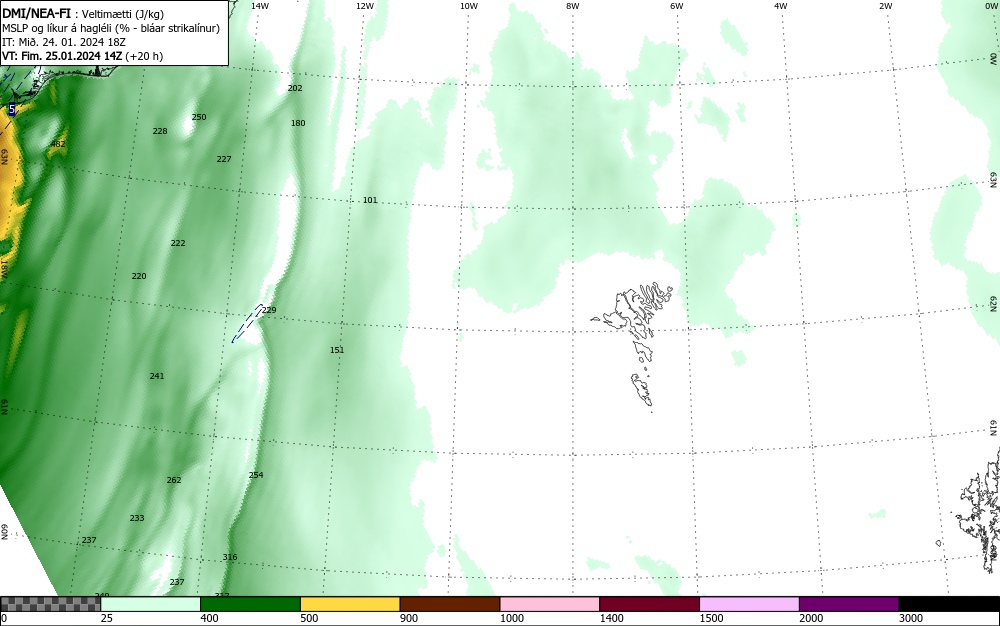
Task: Click the '6W' longitude label
Action: [x=677, y=6]
